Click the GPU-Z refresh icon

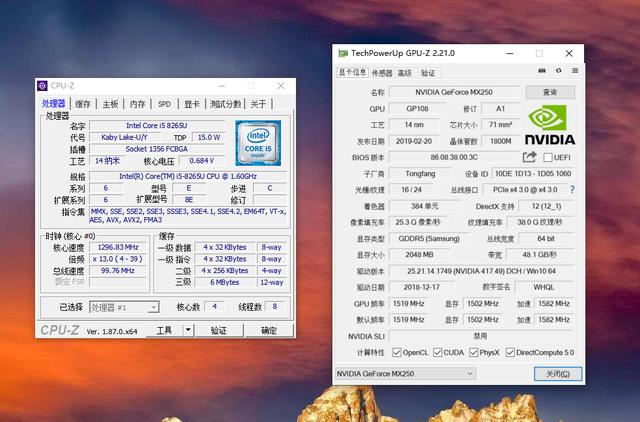click(x=558, y=71)
